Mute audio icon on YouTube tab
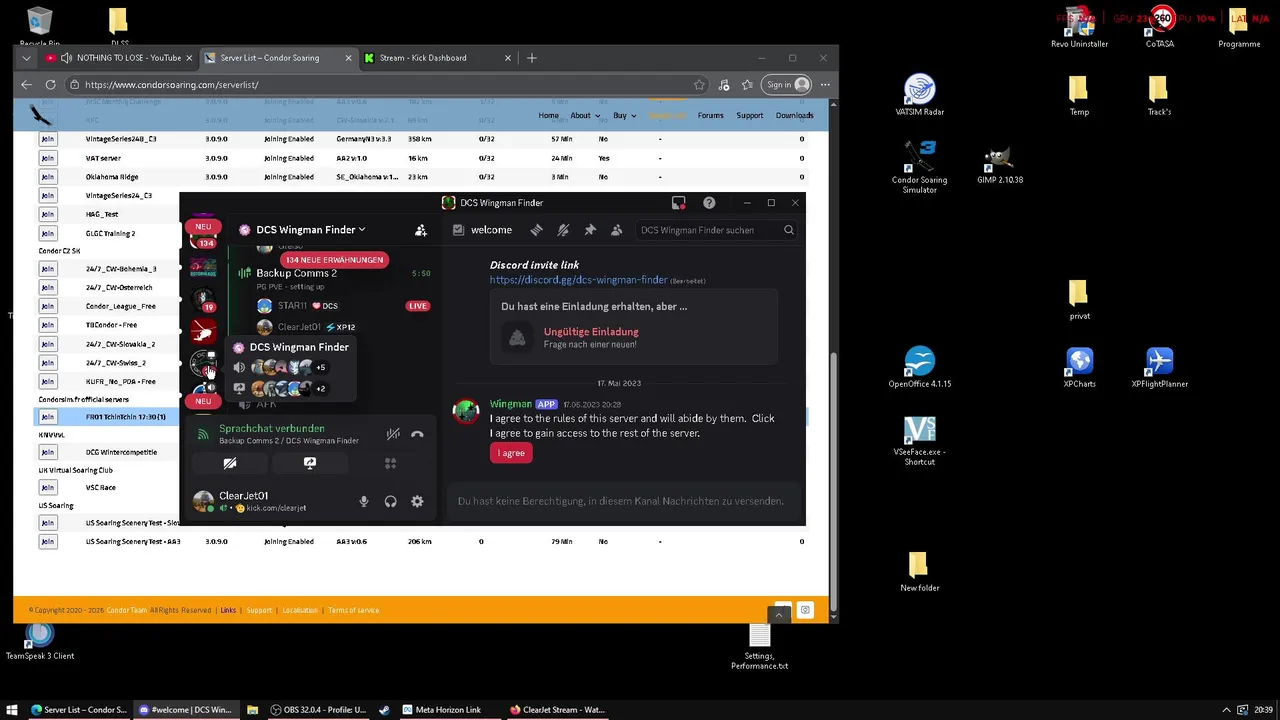The height and width of the screenshot is (720, 1280). (66, 58)
